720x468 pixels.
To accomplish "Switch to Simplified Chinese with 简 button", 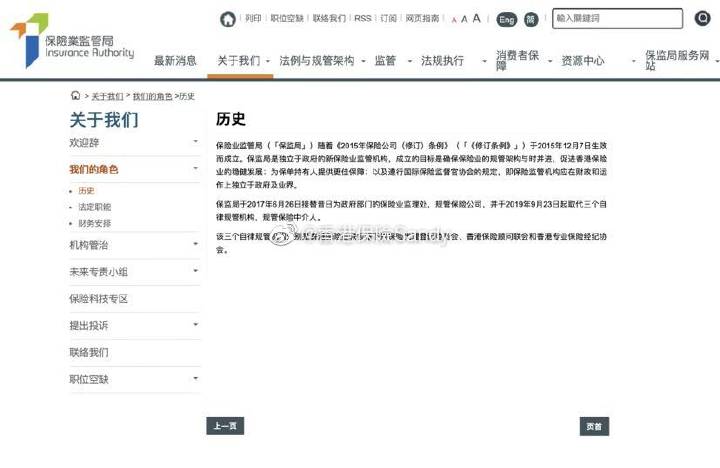I will tap(530, 19).
